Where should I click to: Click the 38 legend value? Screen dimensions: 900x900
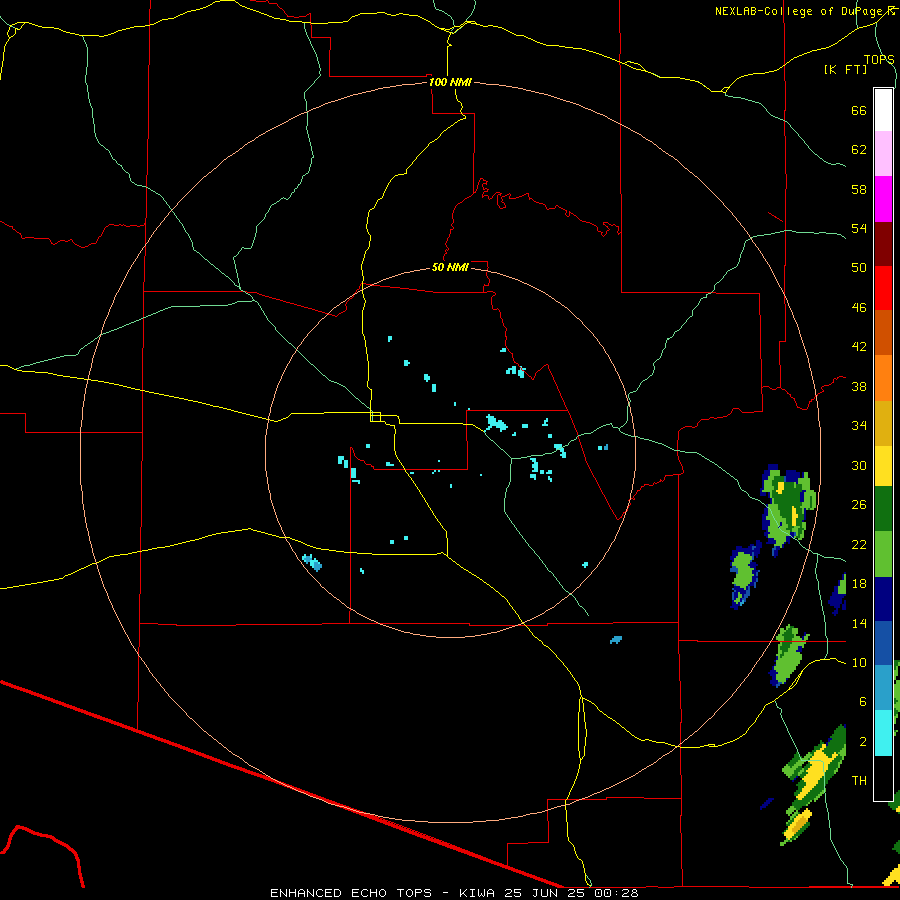(859, 386)
